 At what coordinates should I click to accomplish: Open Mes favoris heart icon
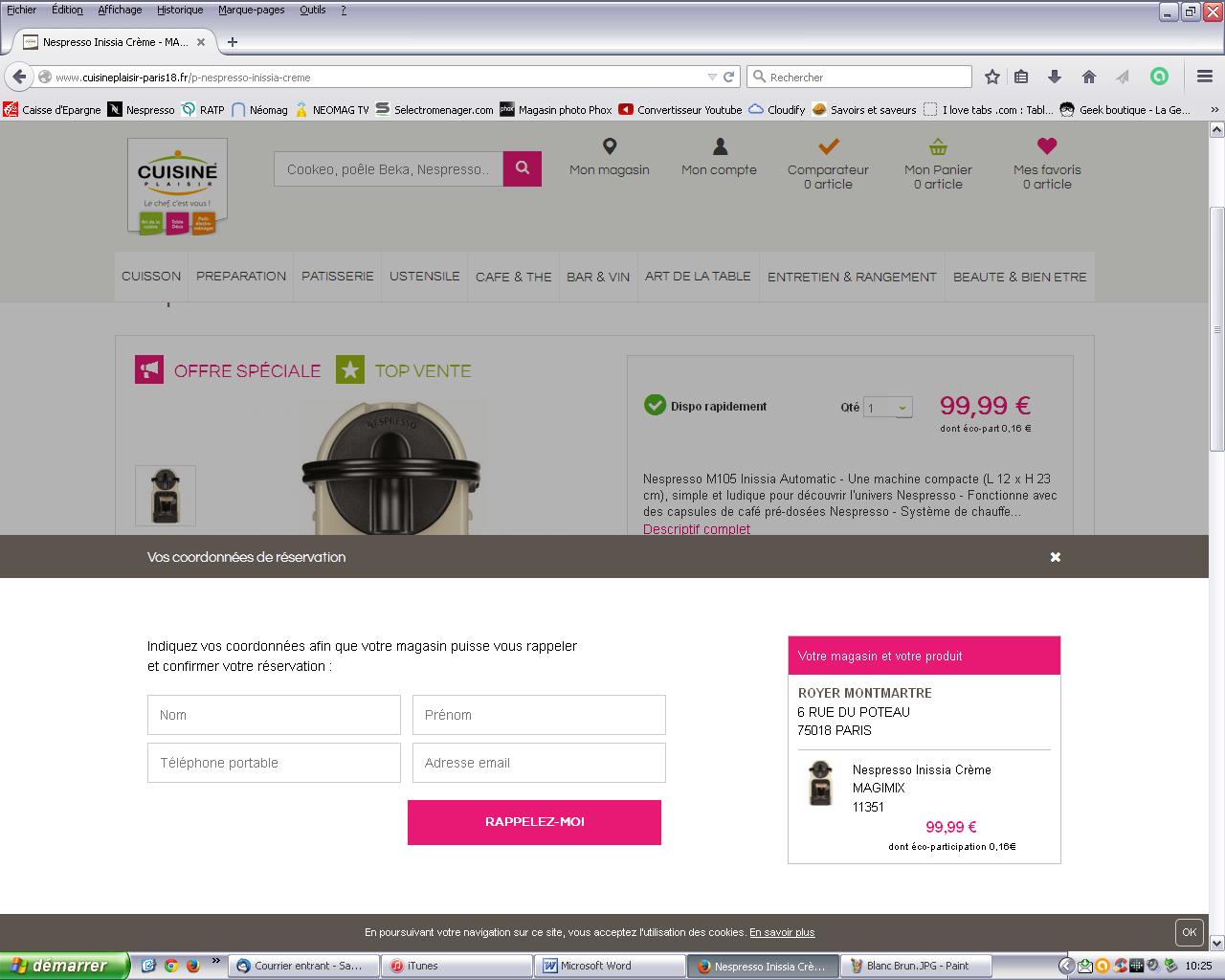pyautogui.click(x=1047, y=146)
